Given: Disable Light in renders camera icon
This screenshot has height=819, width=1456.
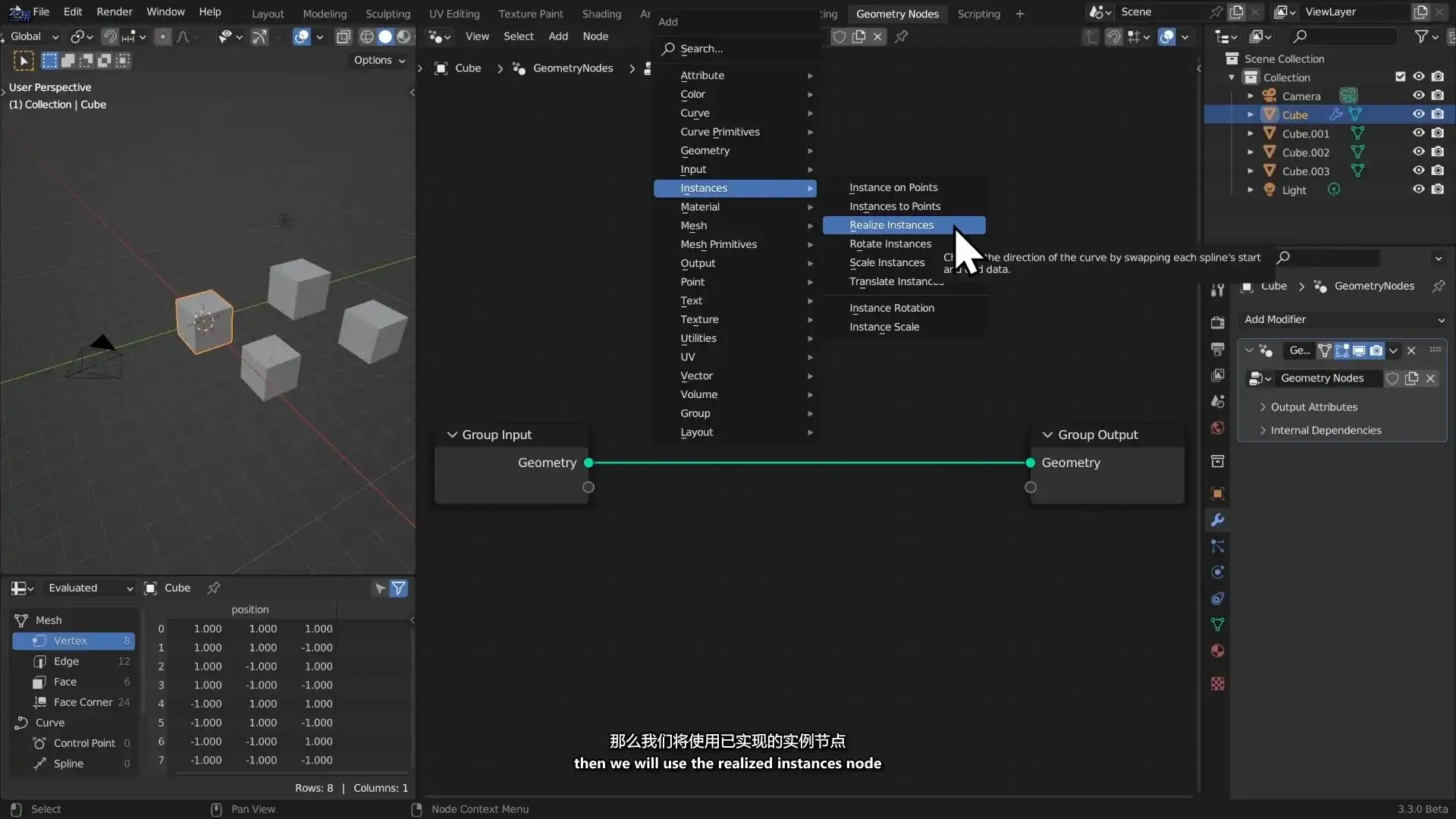Looking at the screenshot, I should (x=1438, y=190).
